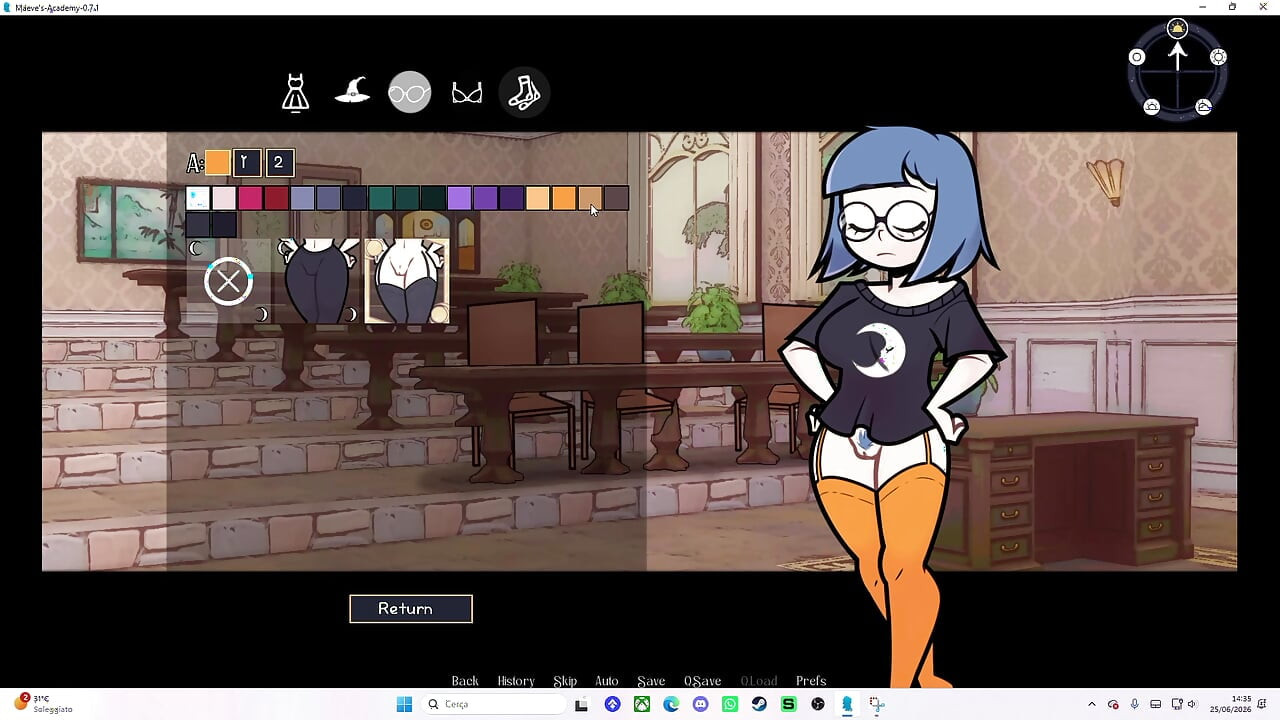The height and width of the screenshot is (720, 1280).
Task: Pick the bright purple color swatch
Action: click(x=459, y=198)
